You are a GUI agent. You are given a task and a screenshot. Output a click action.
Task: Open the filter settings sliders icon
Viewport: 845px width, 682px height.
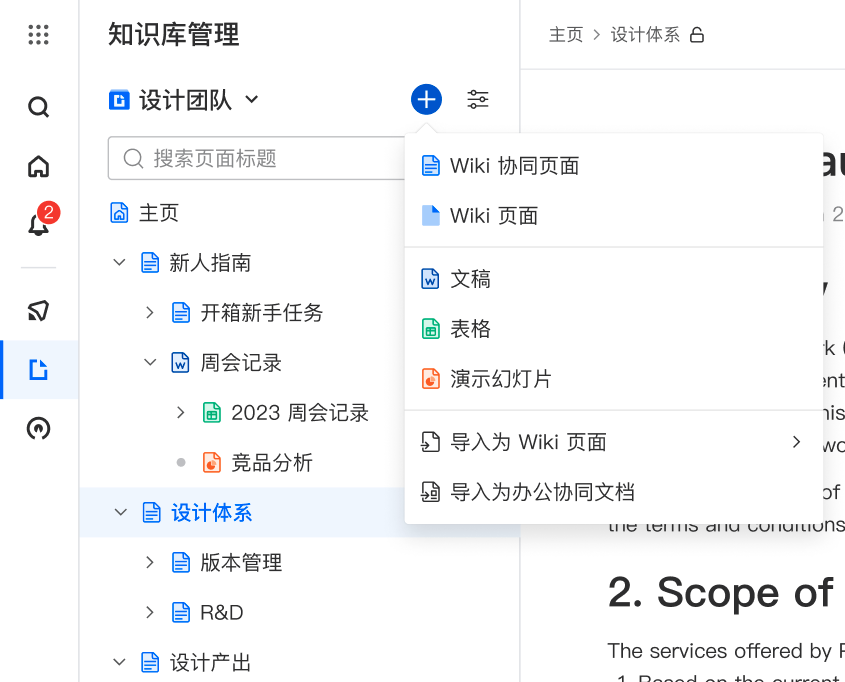click(x=477, y=100)
